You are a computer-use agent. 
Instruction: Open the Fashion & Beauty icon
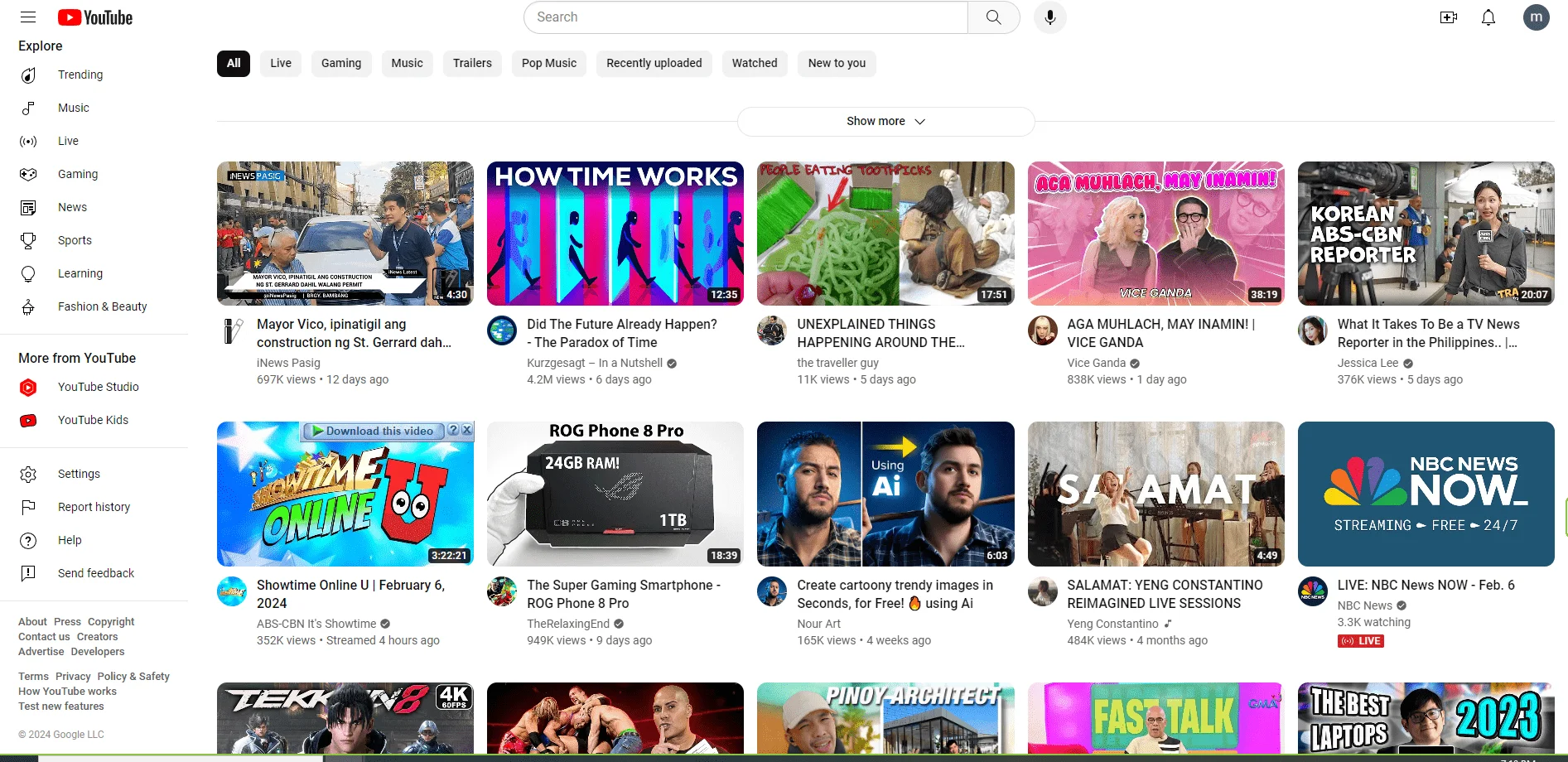point(28,307)
